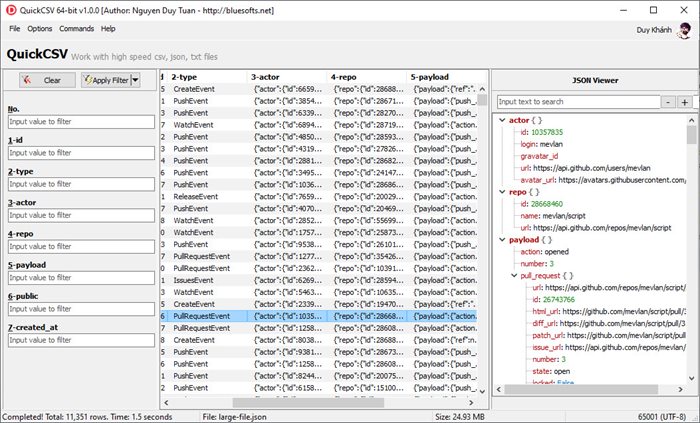The height and width of the screenshot is (423, 700).
Task: Click the File: large-file.json status text
Action: tap(234, 417)
